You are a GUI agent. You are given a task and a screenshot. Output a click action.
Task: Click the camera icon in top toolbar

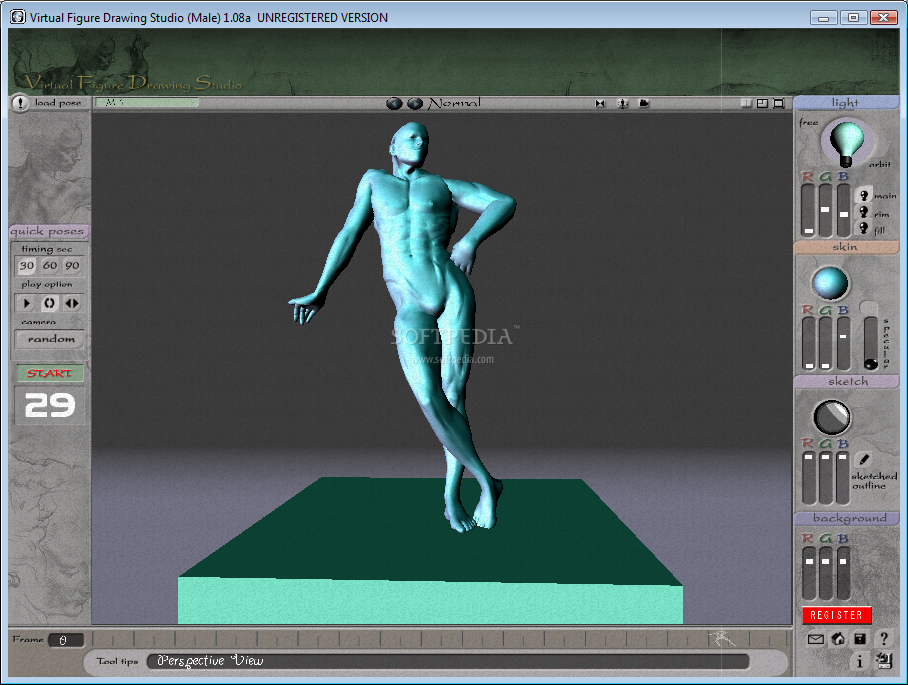pyautogui.click(x=644, y=103)
